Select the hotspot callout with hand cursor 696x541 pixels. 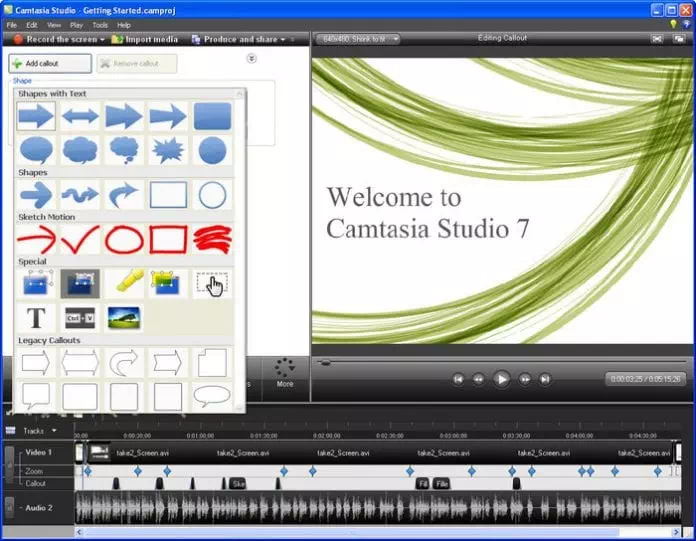[212, 283]
